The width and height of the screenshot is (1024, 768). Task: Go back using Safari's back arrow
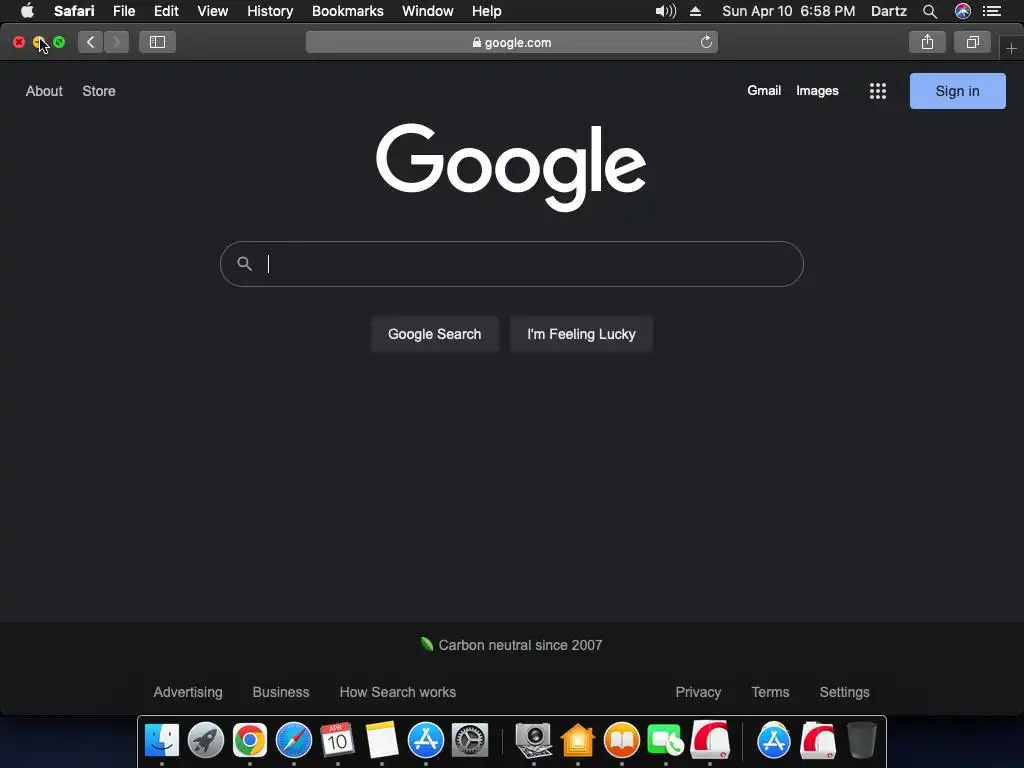pos(90,42)
